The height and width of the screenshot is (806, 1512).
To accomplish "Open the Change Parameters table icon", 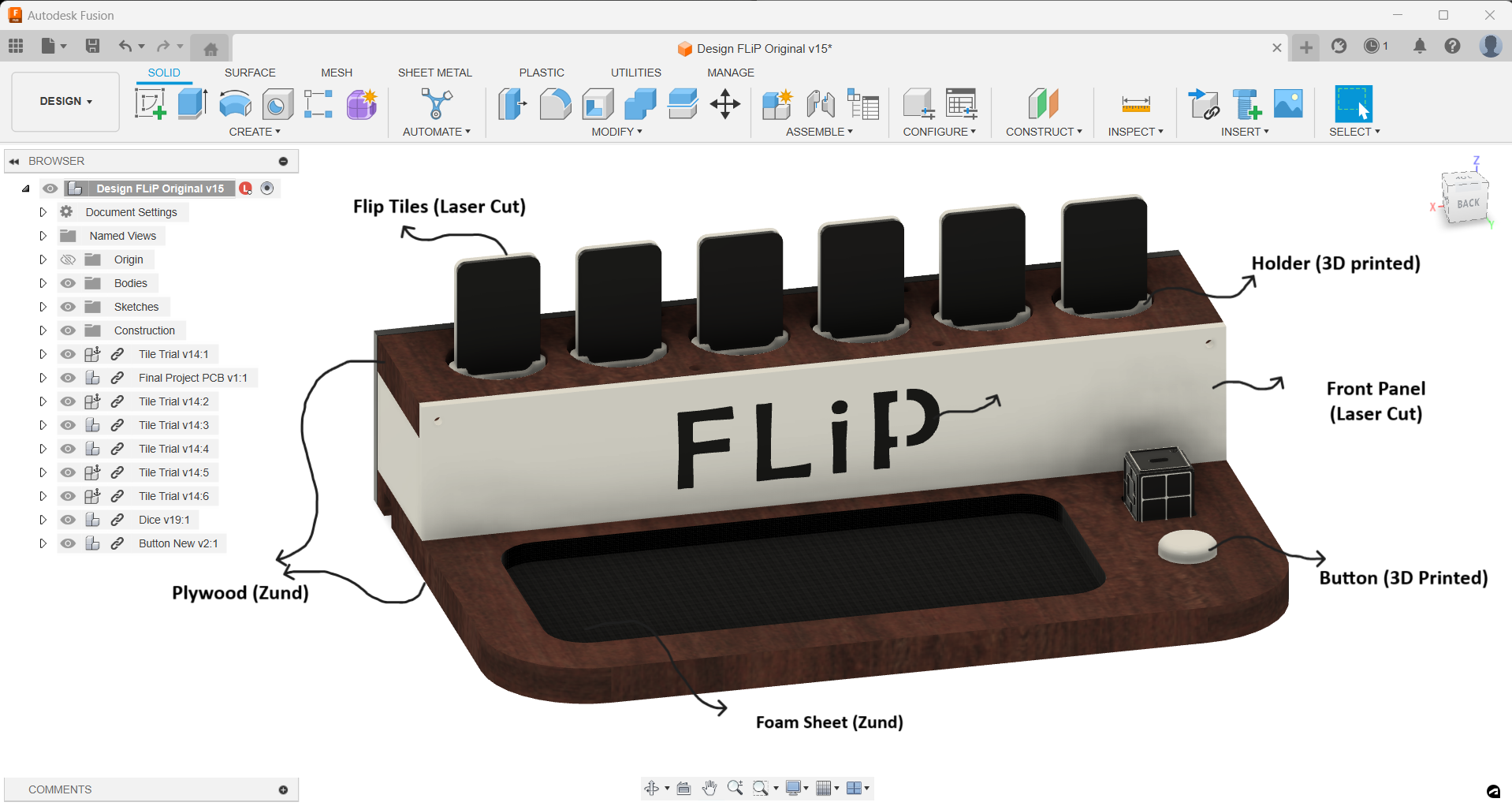I will tap(962, 104).
